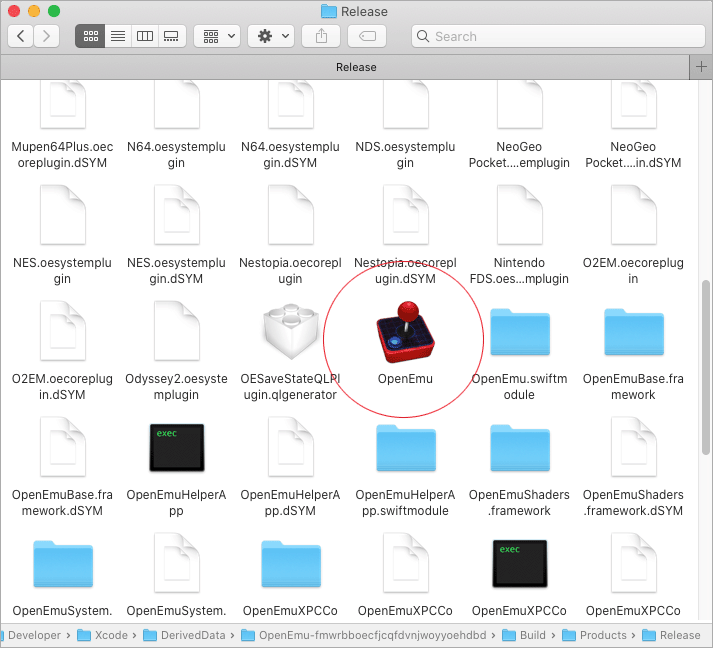Image resolution: width=713 pixels, height=648 pixels.
Task: Select NES.oesystemplugin file
Action: click(63, 215)
